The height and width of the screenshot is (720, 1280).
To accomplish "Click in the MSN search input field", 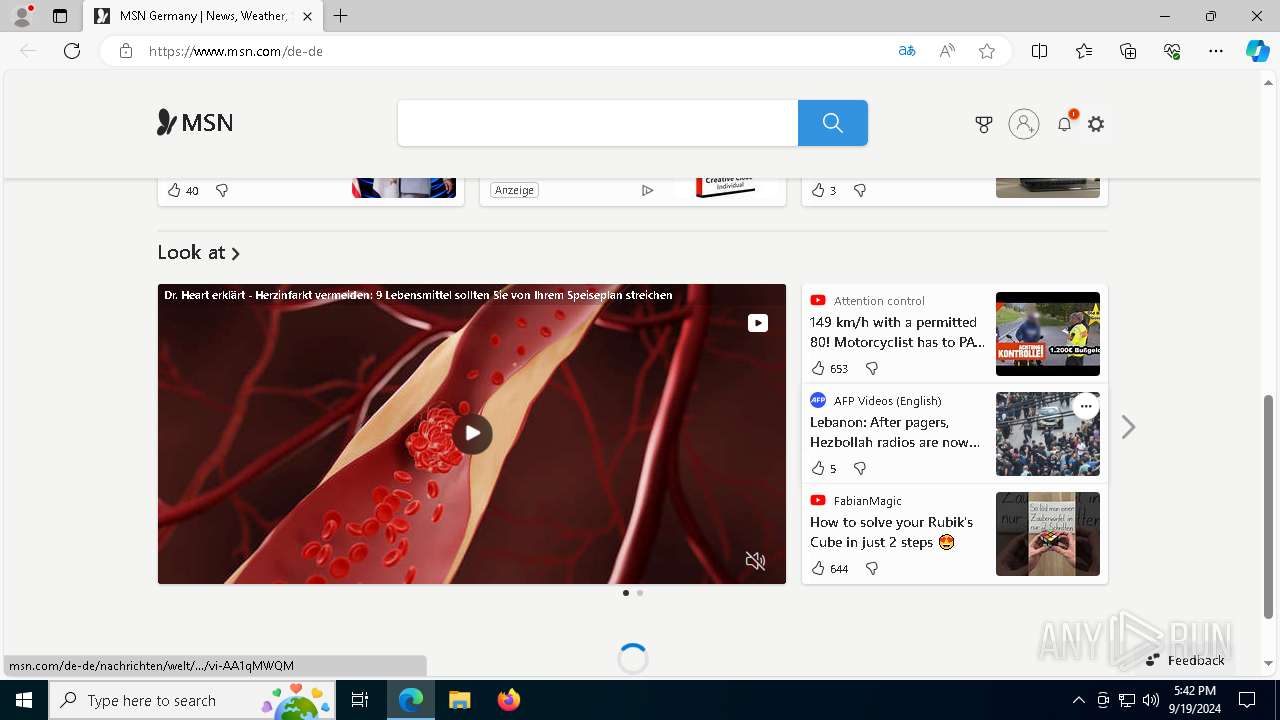I will click(x=598, y=123).
